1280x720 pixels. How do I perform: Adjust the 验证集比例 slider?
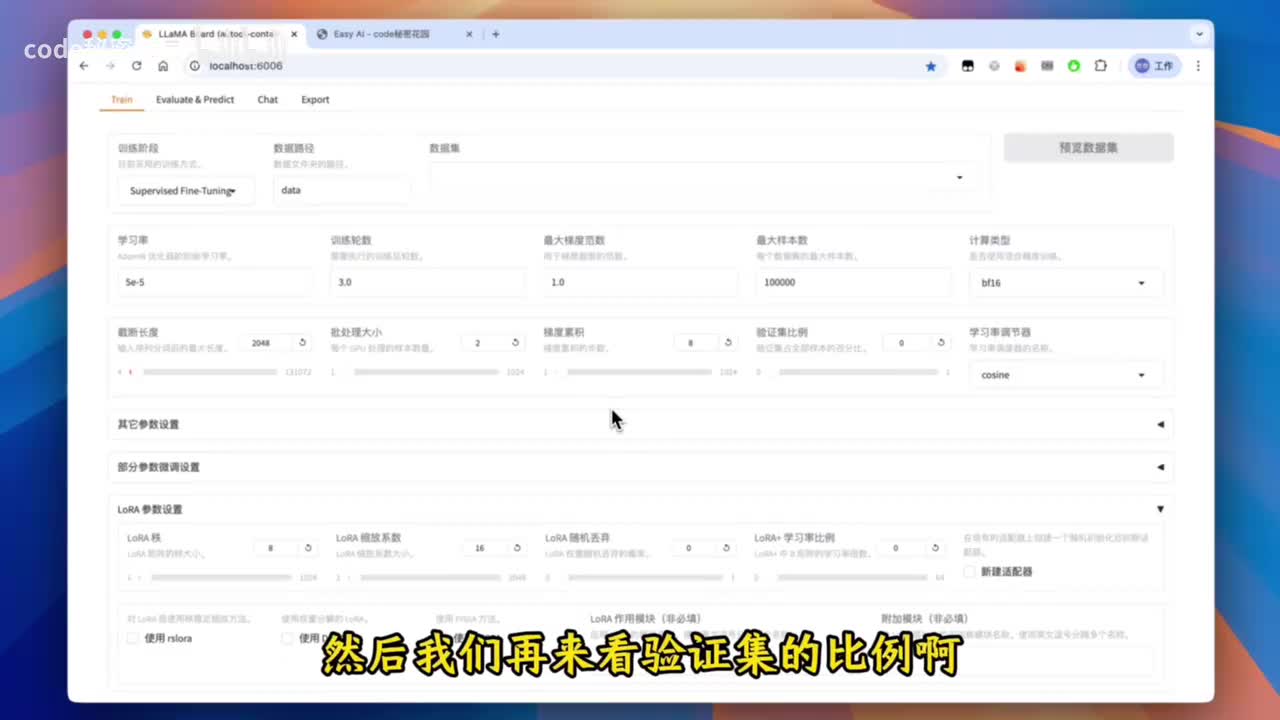click(854, 372)
